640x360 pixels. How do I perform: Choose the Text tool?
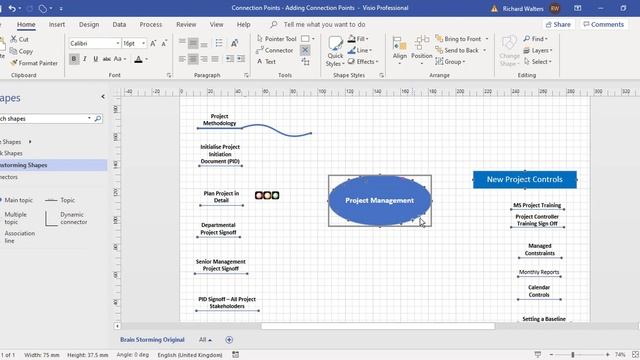[266, 62]
